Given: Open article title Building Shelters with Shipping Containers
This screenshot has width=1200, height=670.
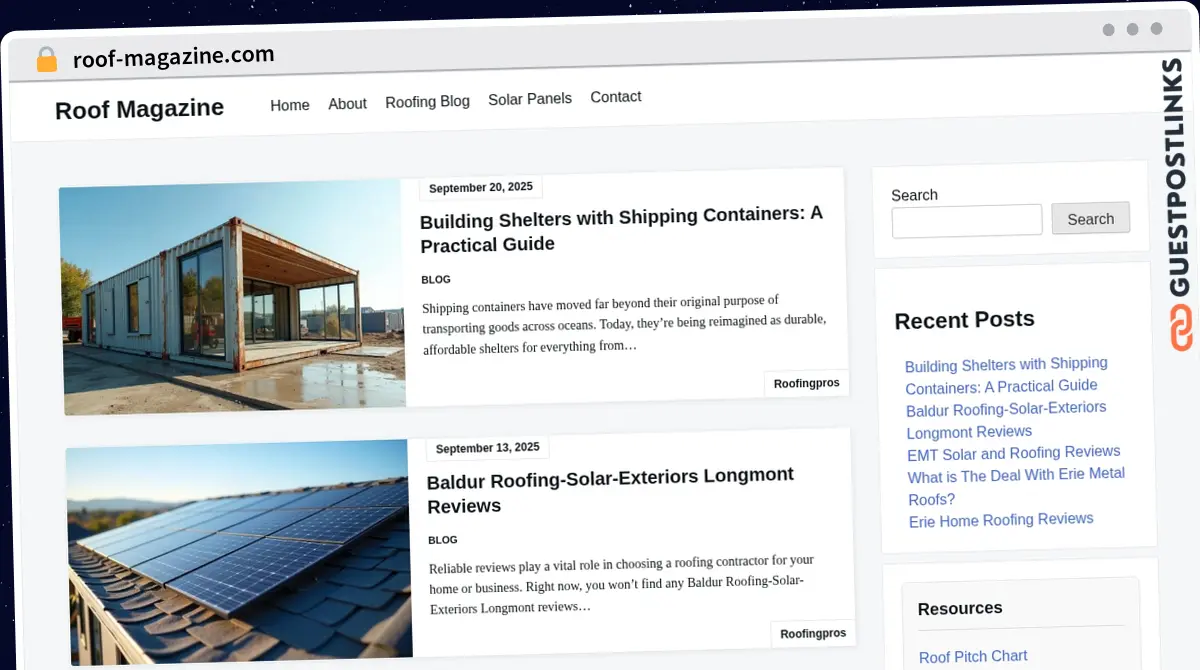Looking at the screenshot, I should (621, 229).
